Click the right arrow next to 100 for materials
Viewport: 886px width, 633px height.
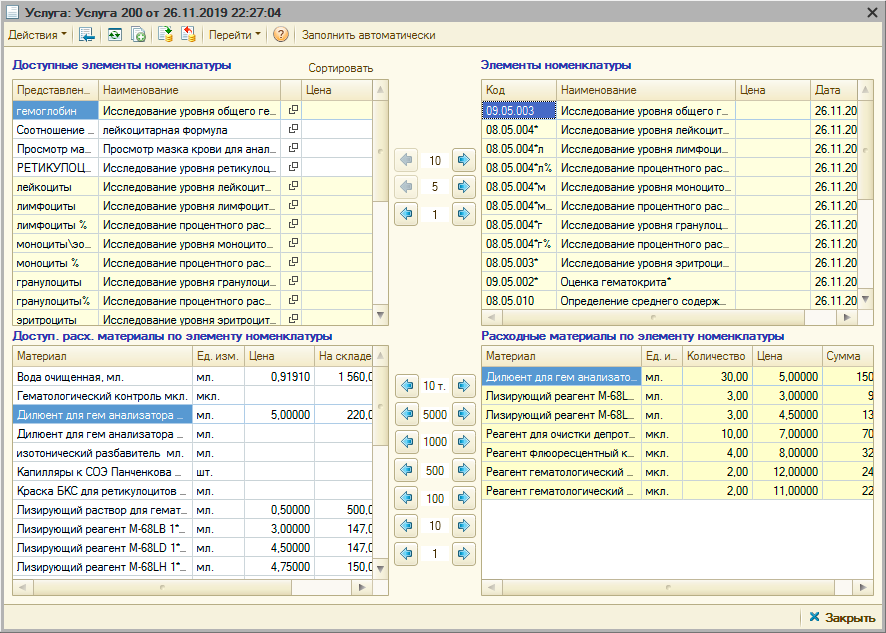tap(462, 498)
